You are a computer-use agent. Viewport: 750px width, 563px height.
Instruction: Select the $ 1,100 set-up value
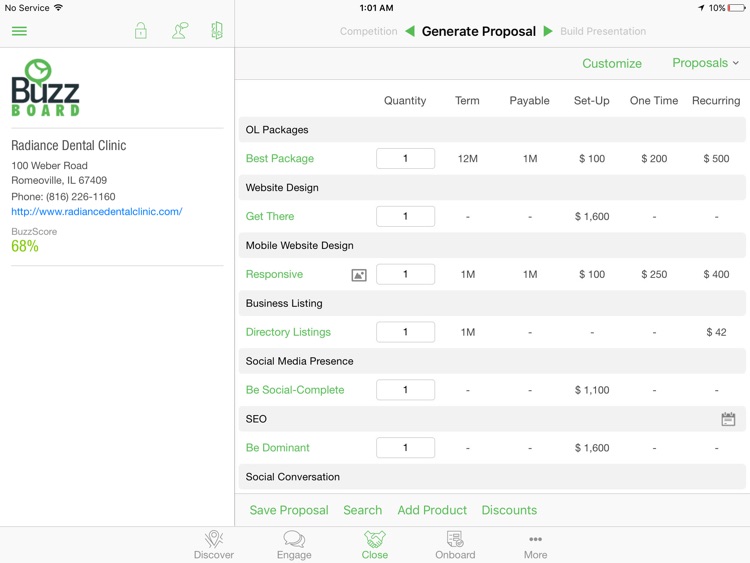click(592, 390)
